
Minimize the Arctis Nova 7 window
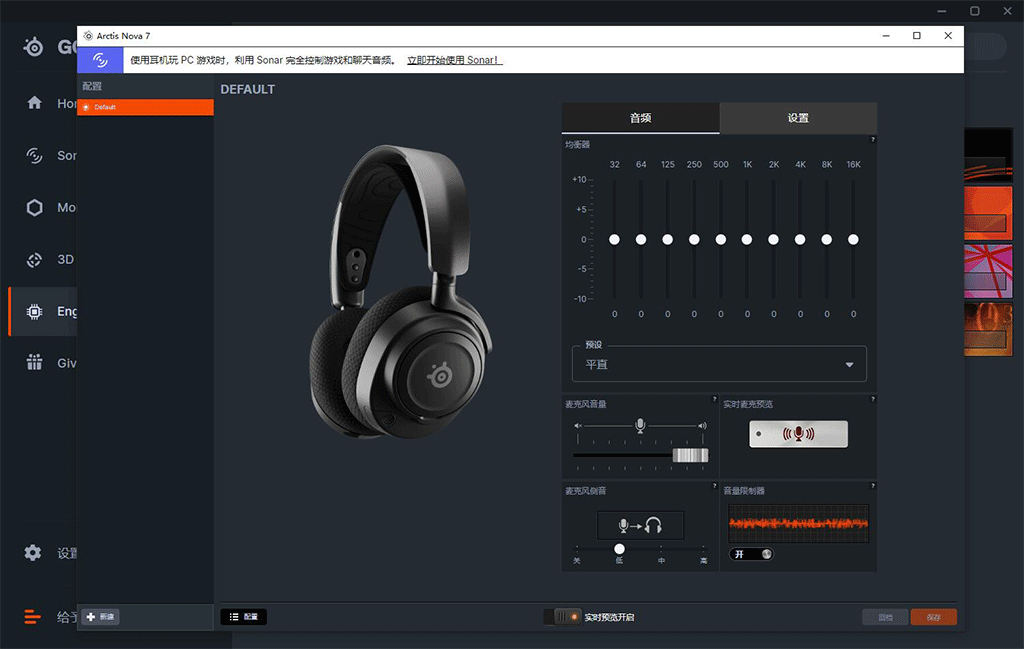[886, 36]
